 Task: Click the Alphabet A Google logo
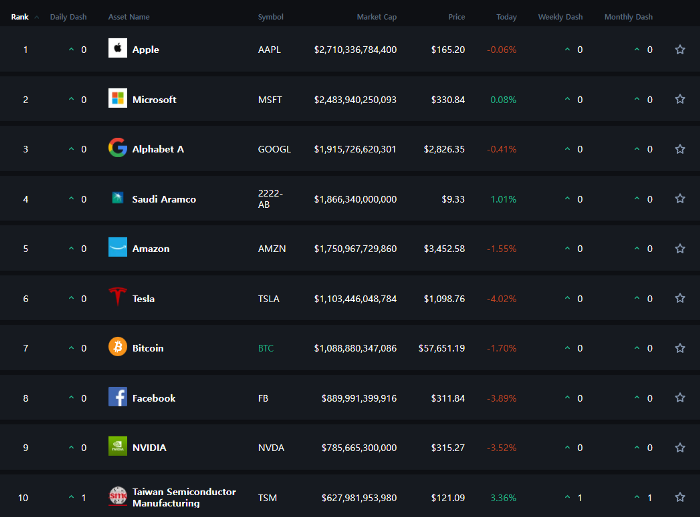click(117, 148)
